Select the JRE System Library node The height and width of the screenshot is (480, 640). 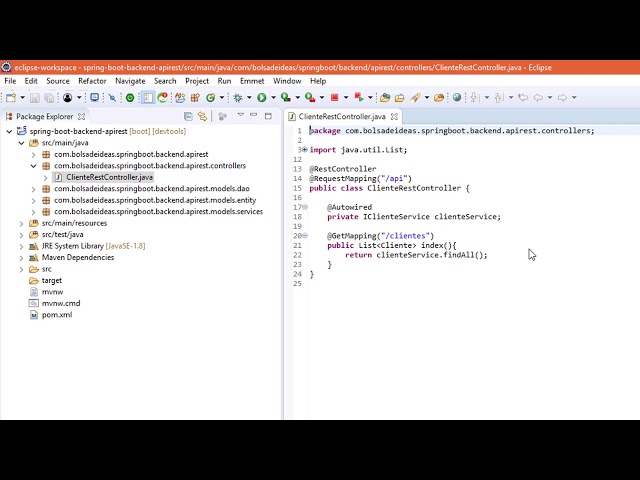point(93,246)
